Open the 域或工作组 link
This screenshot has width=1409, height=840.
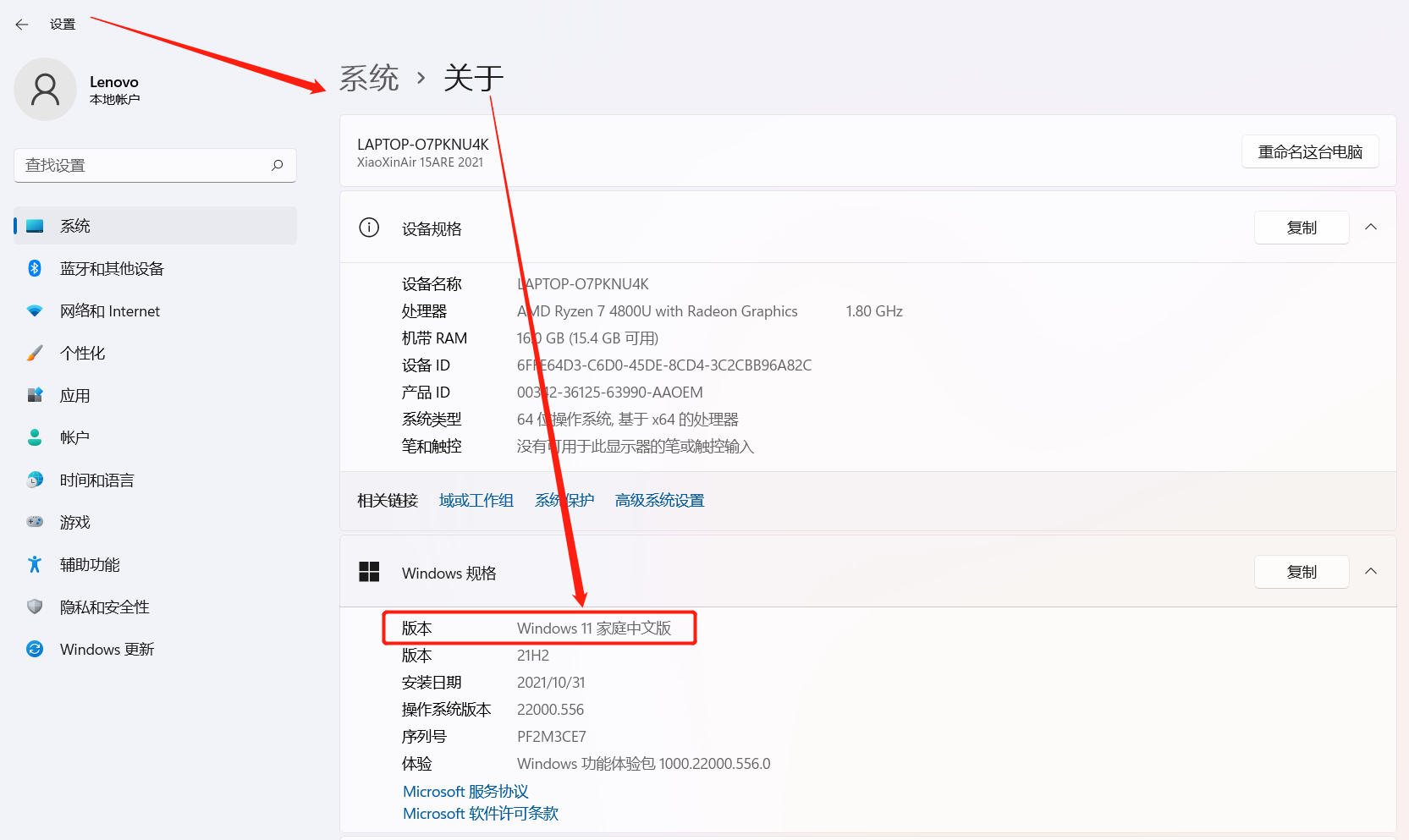click(476, 501)
